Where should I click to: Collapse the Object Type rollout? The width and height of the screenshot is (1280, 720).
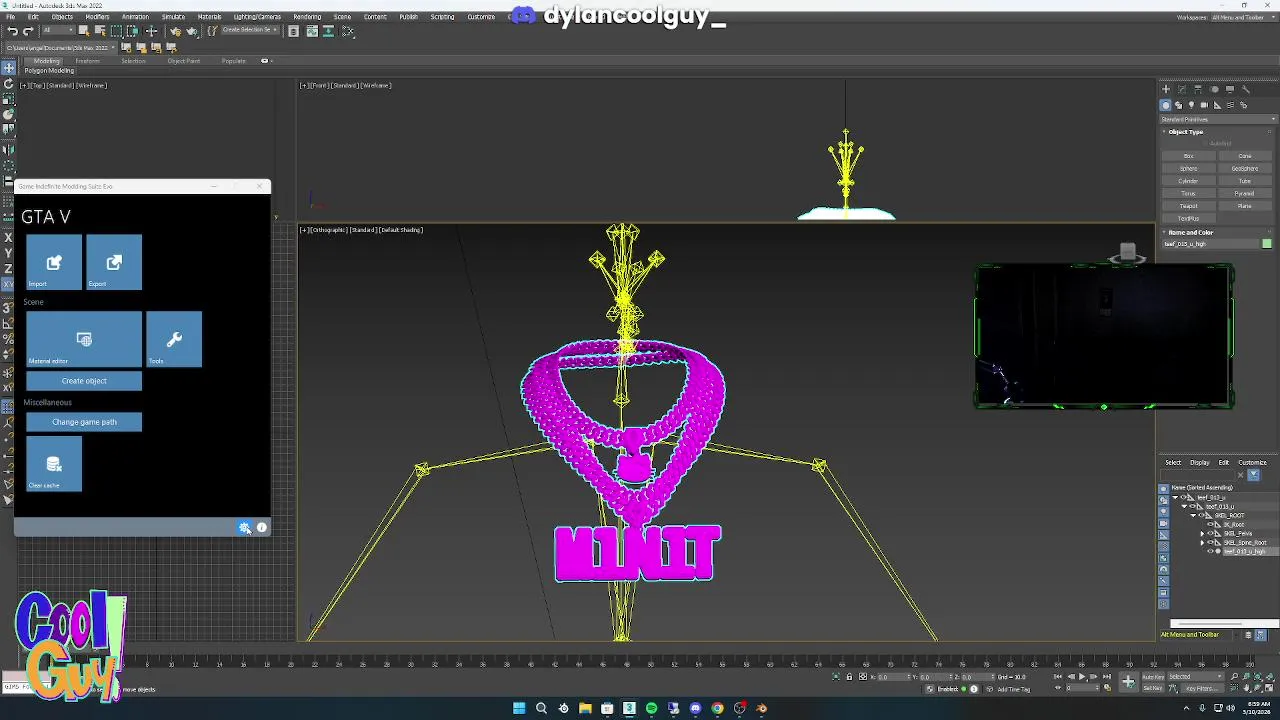(1185, 132)
